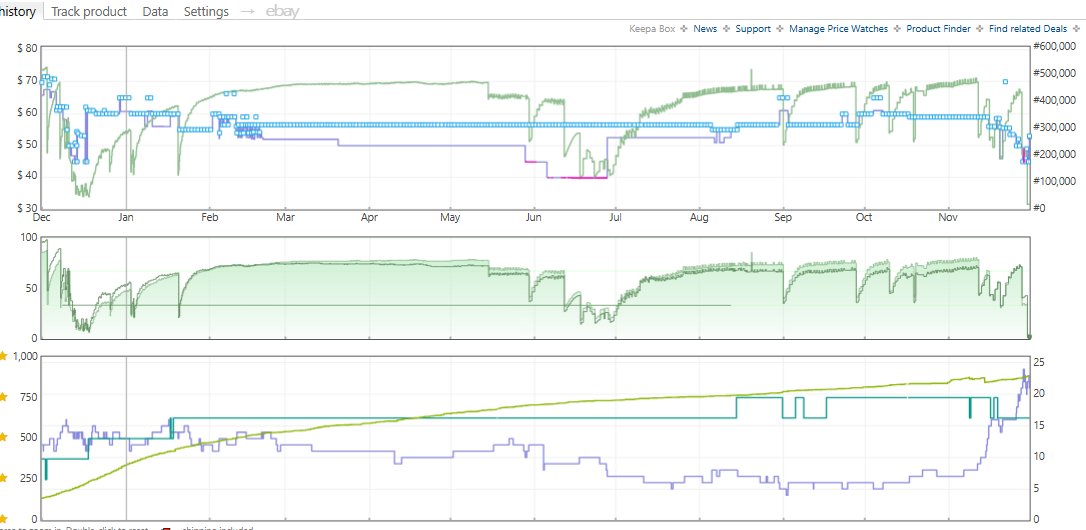Click the Dec label on price chart axis

[42, 217]
